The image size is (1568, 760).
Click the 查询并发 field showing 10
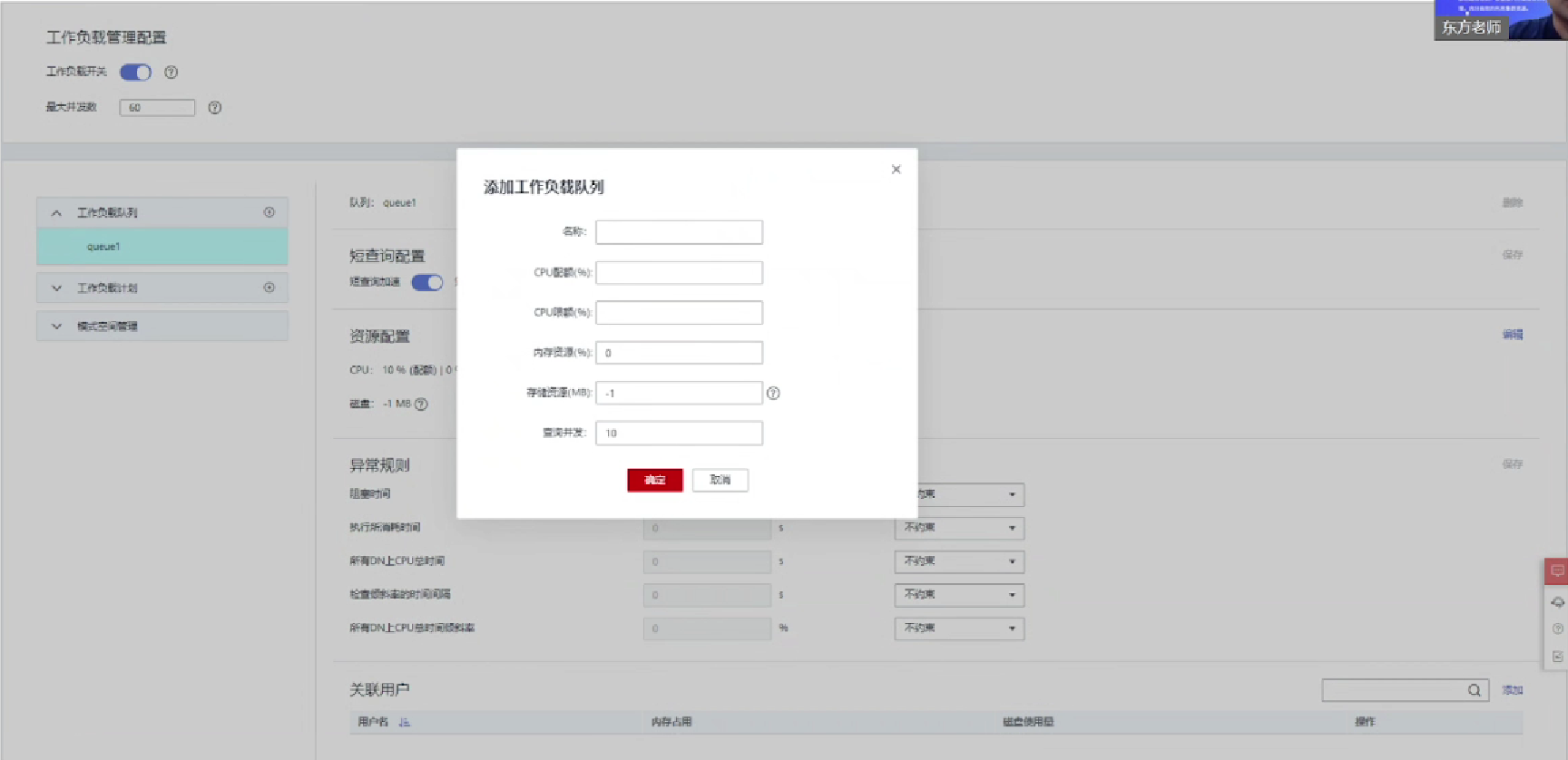click(679, 434)
